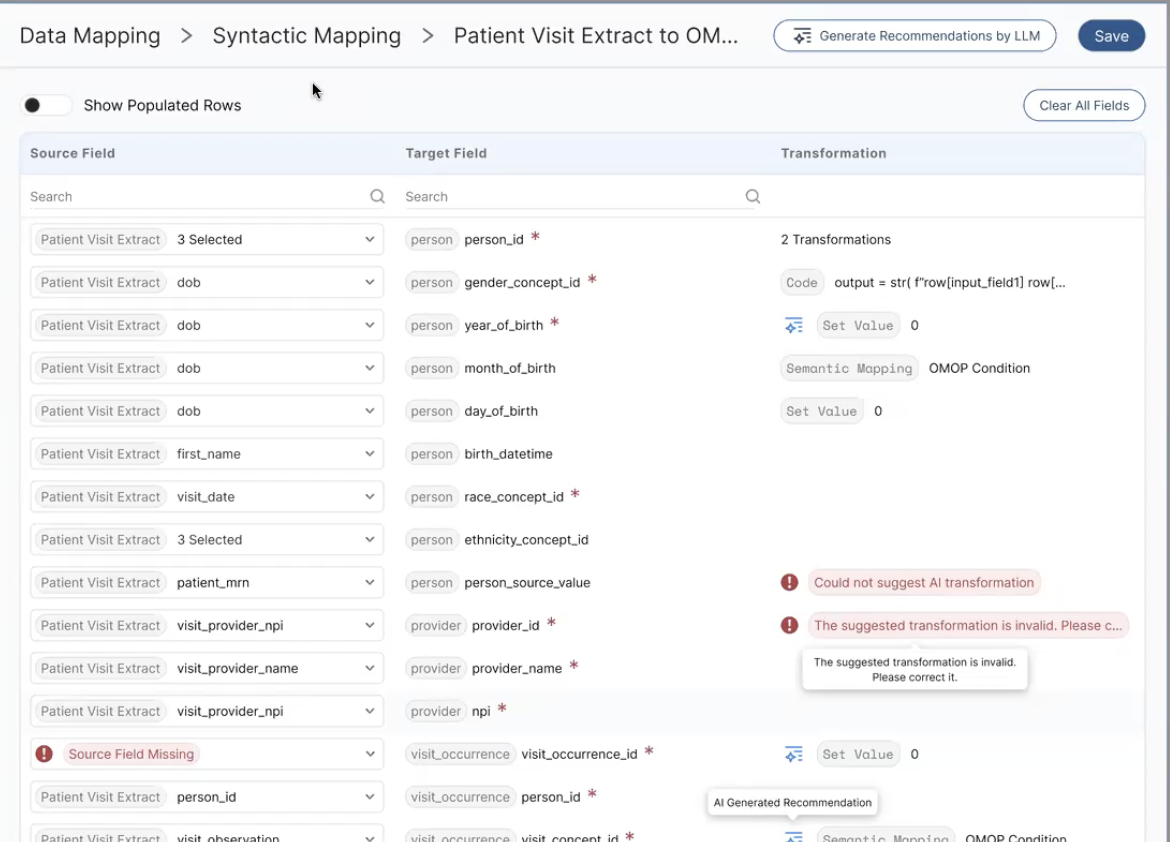Click the Source Field search magnifier icon

378,196
